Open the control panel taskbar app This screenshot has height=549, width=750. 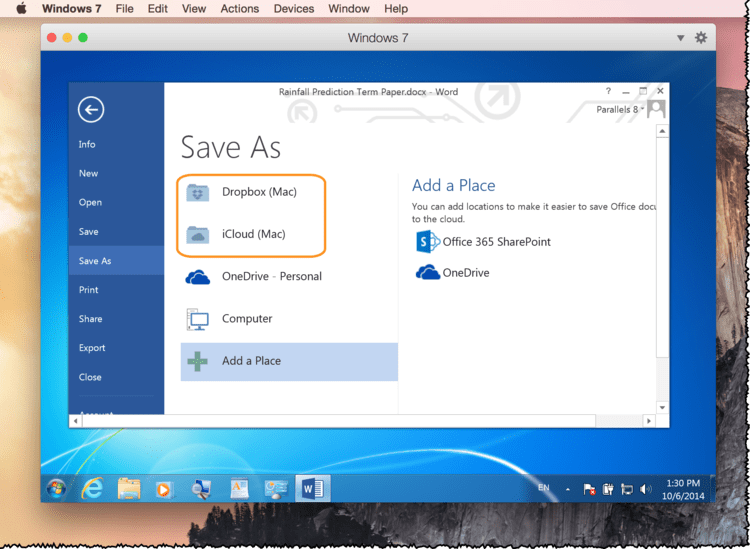point(276,489)
